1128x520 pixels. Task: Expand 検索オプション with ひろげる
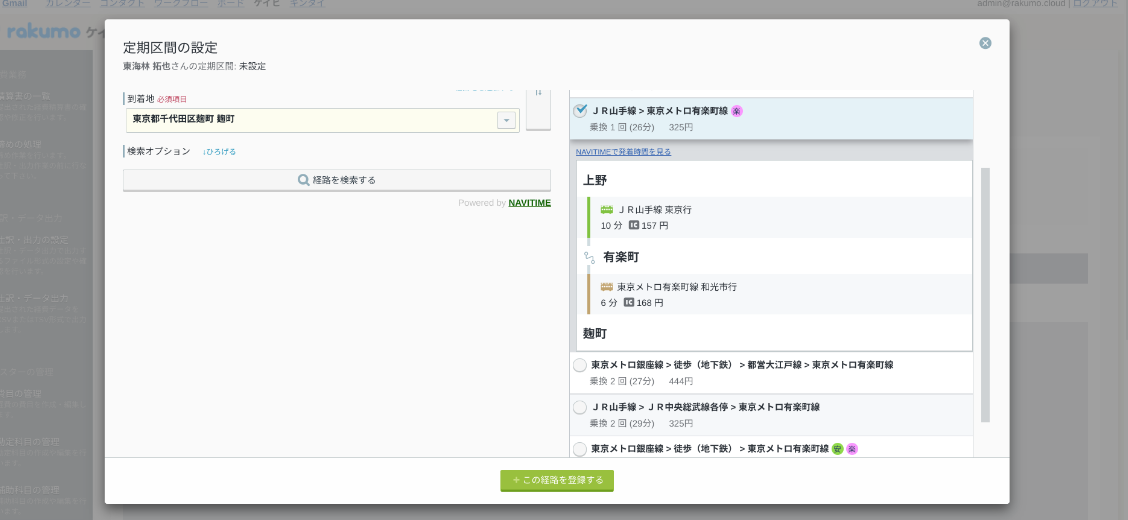(219, 152)
